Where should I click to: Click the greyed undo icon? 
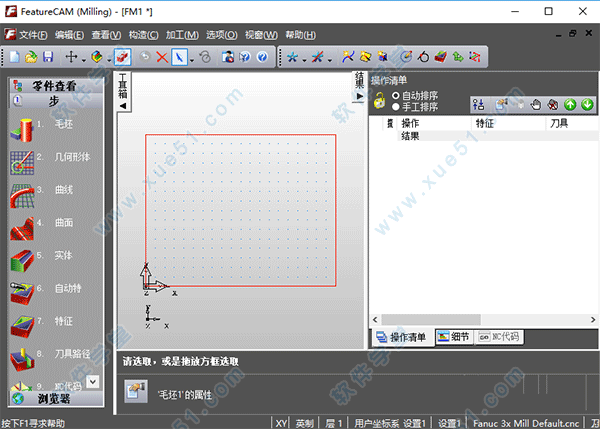[145, 57]
